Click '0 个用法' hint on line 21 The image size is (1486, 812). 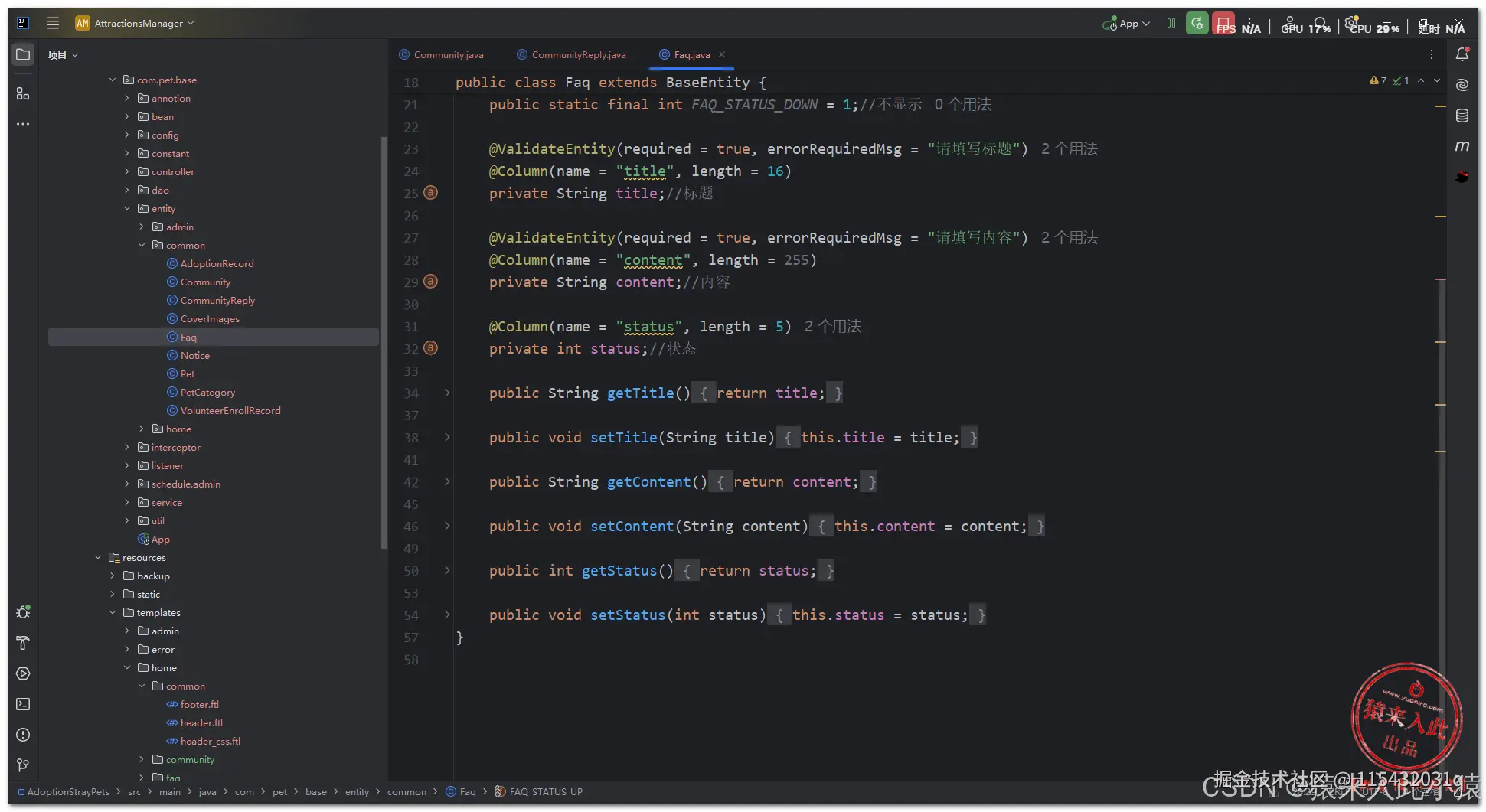click(963, 104)
